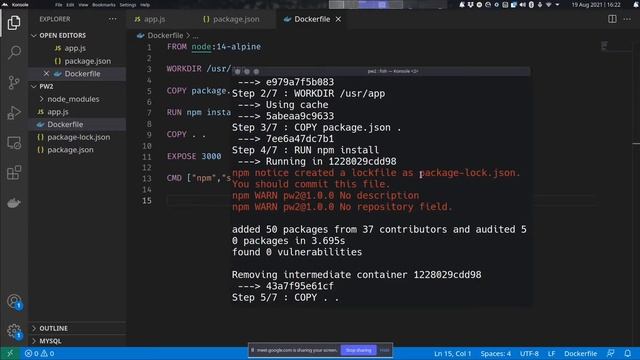Screen dimensions: 640x360
Task: Click the Dockerfile breadcrumb label
Action: click(x=165, y=36)
